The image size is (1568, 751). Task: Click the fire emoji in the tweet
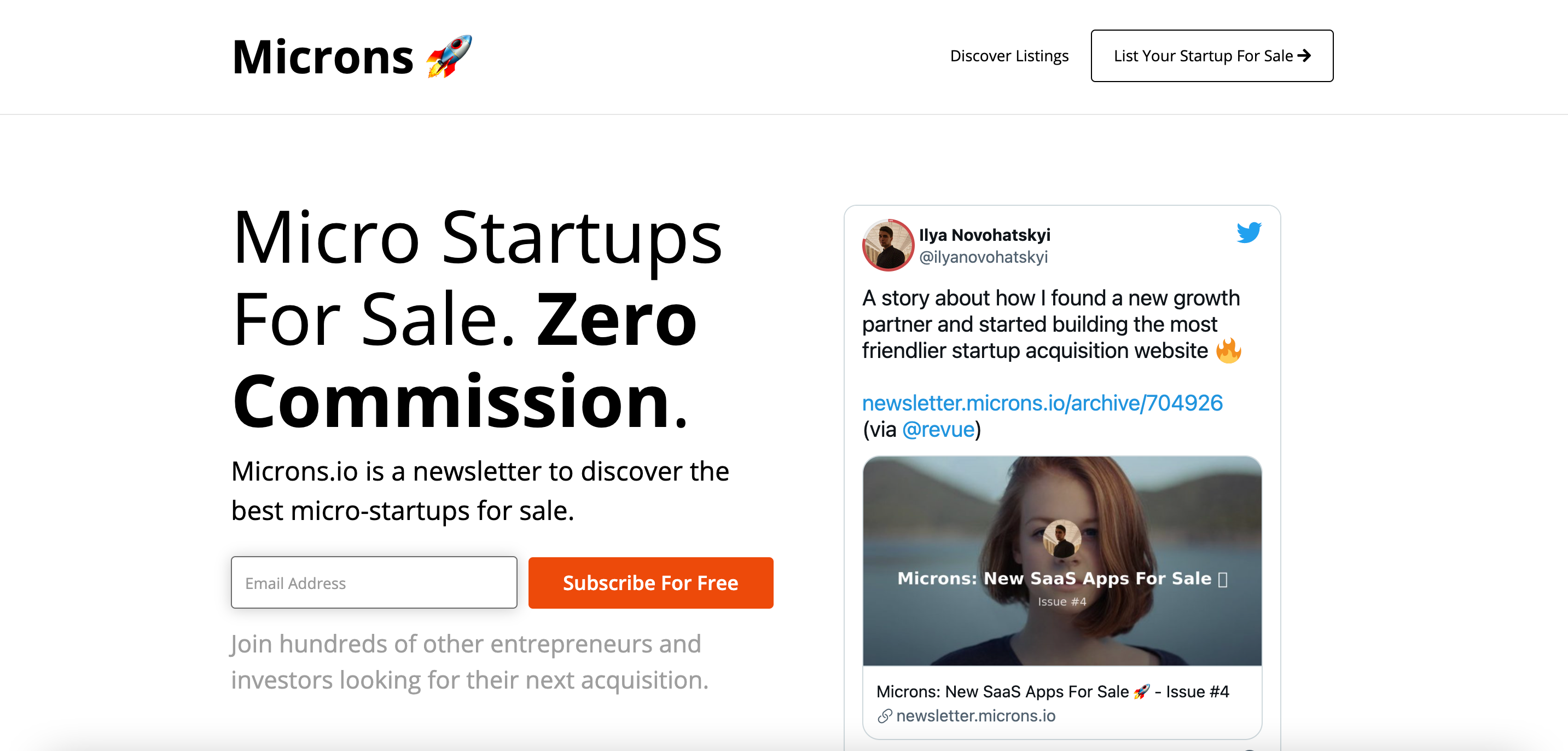point(1228,351)
